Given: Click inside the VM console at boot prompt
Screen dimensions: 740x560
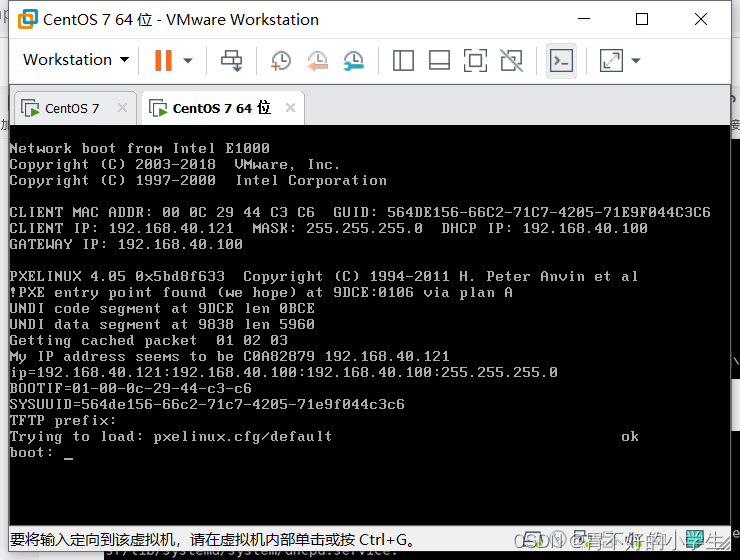Looking at the screenshot, I should tap(69, 453).
